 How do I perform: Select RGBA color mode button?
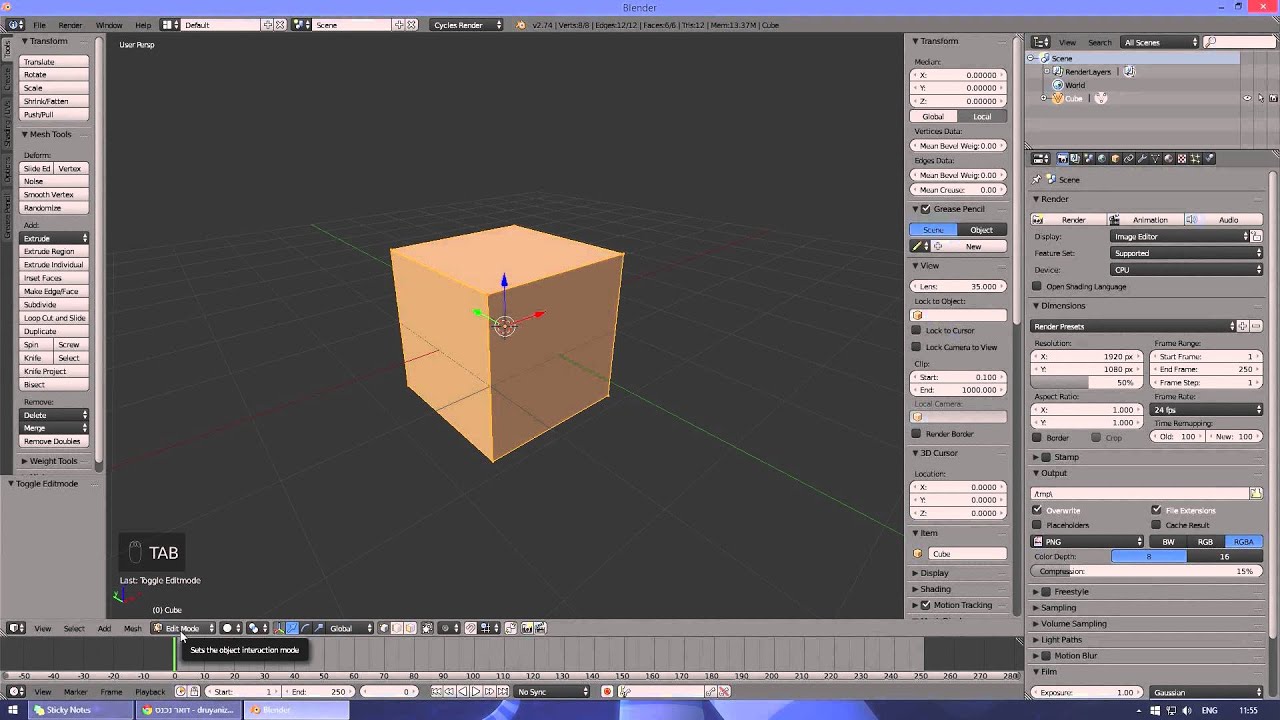point(1244,542)
